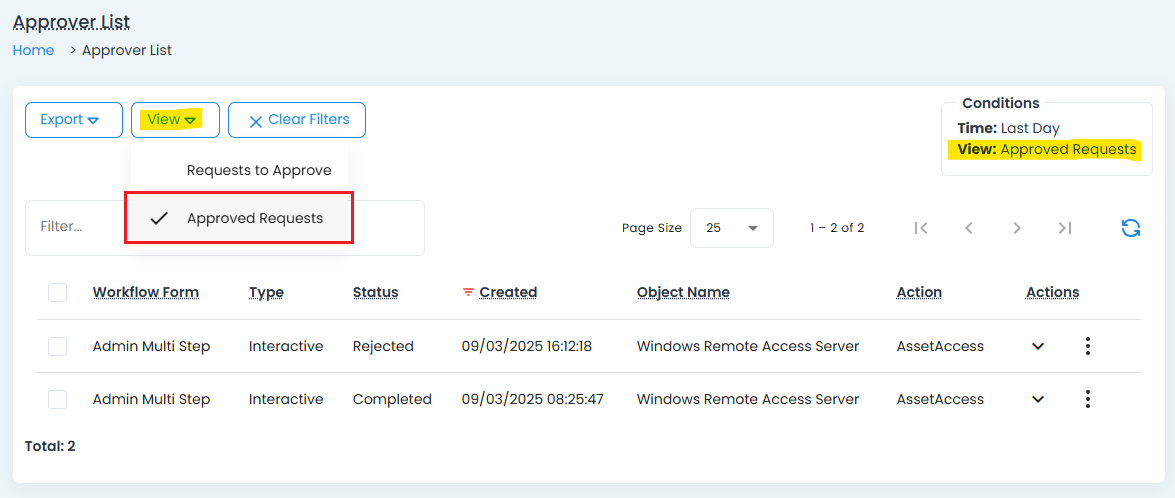Screen dimensions: 1175x498
Task: Jump to last page icon
Action: click(x=1065, y=228)
